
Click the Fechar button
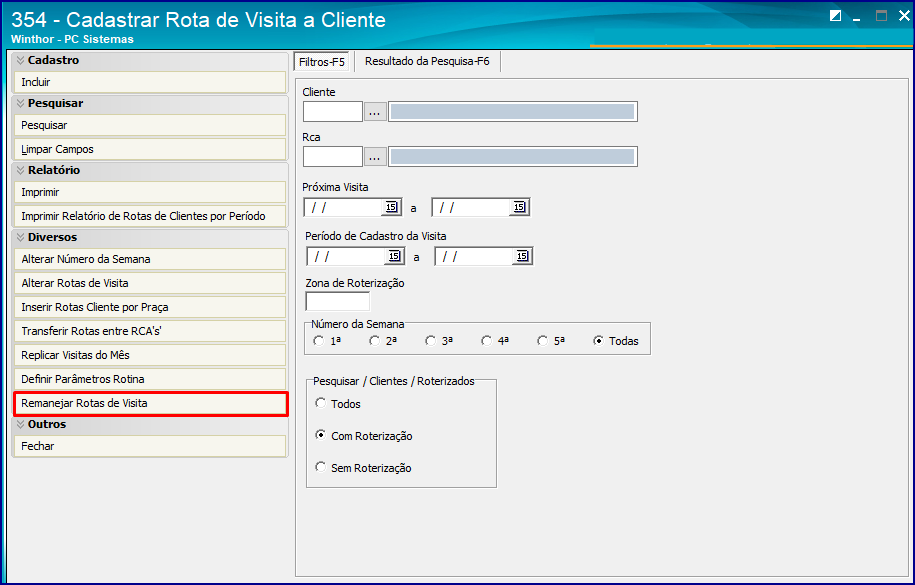click(x=150, y=446)
